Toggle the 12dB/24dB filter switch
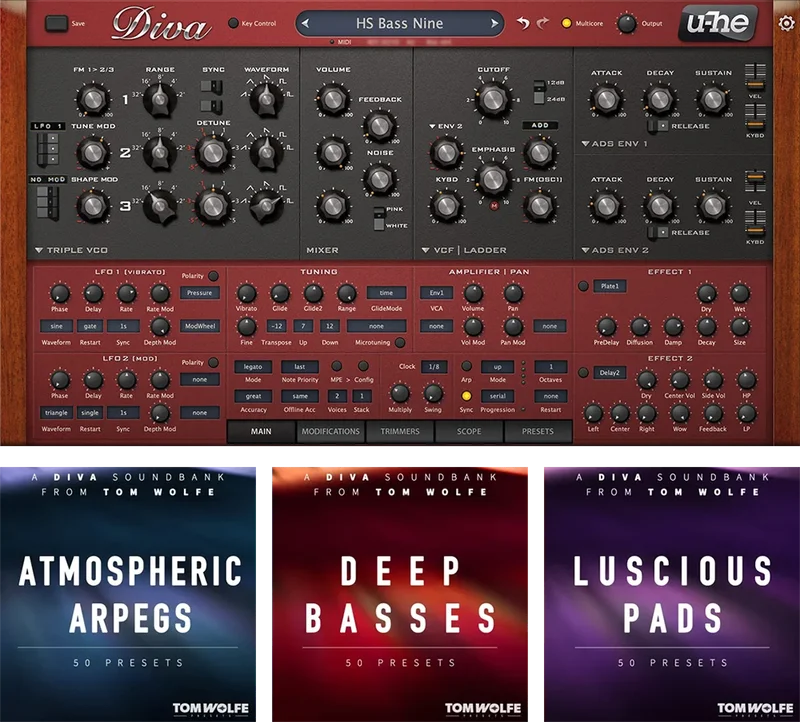Screen dimensions: 800x722 tap(539, 91)
